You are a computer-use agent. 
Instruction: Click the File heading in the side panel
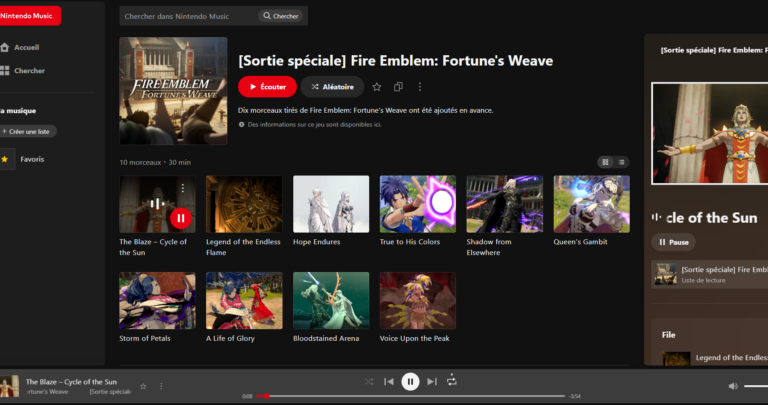click(x=669, y=335)
